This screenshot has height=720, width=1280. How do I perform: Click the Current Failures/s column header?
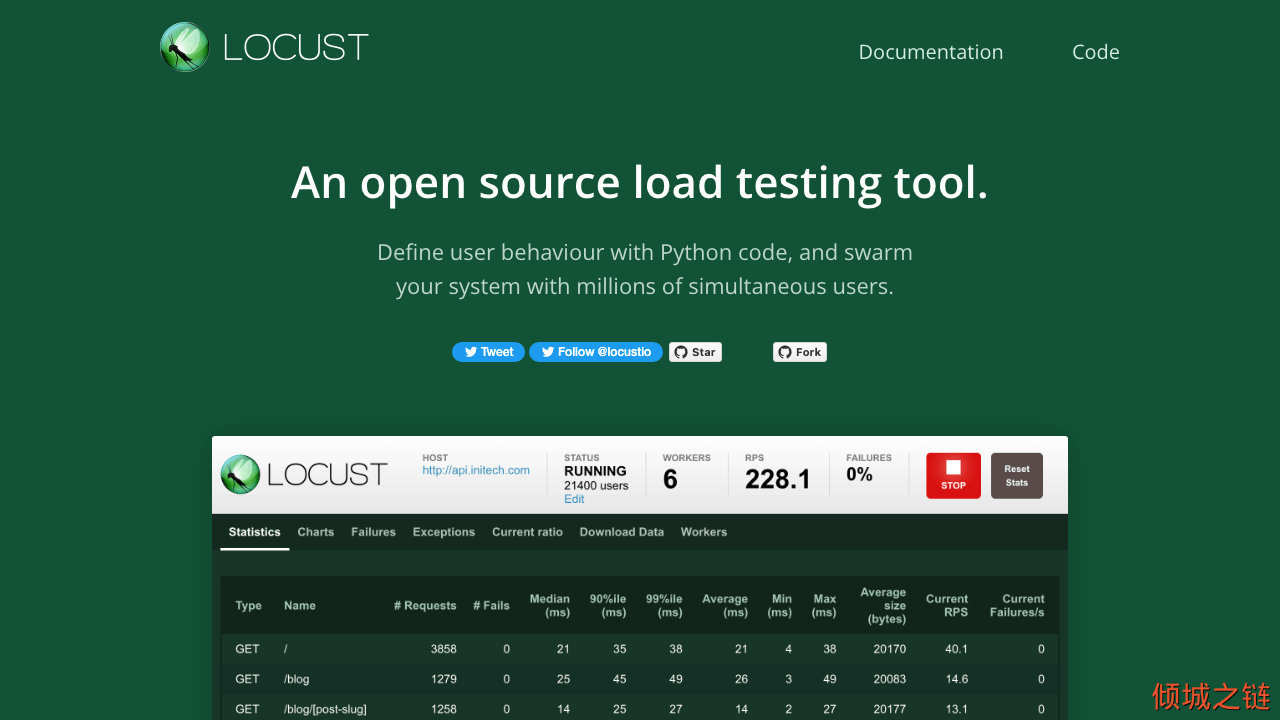[x=1017, y=605]
